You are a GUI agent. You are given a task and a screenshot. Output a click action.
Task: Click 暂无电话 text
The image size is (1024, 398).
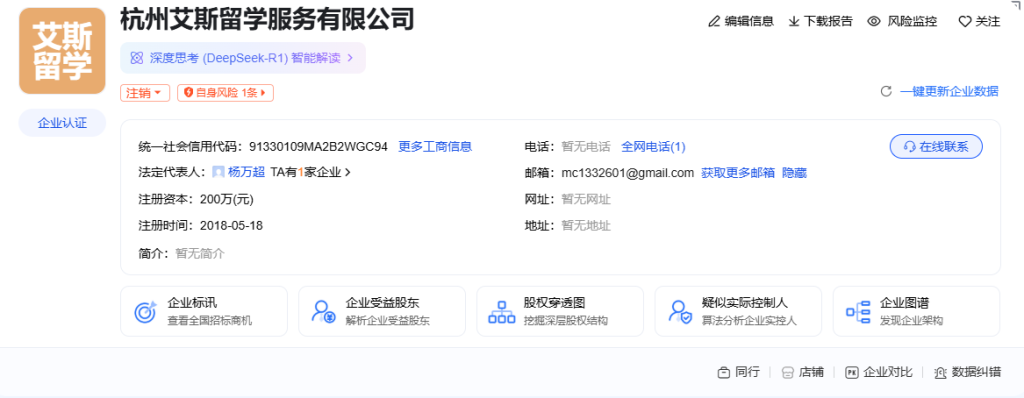pyautogui.click(x=586, y=146)
